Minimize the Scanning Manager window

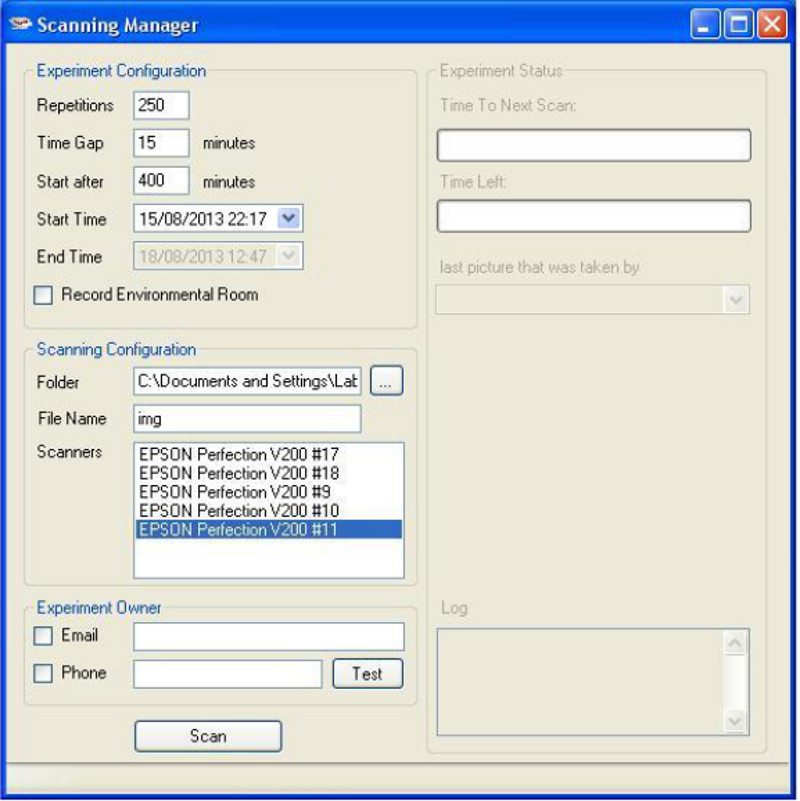click(705, 24)
